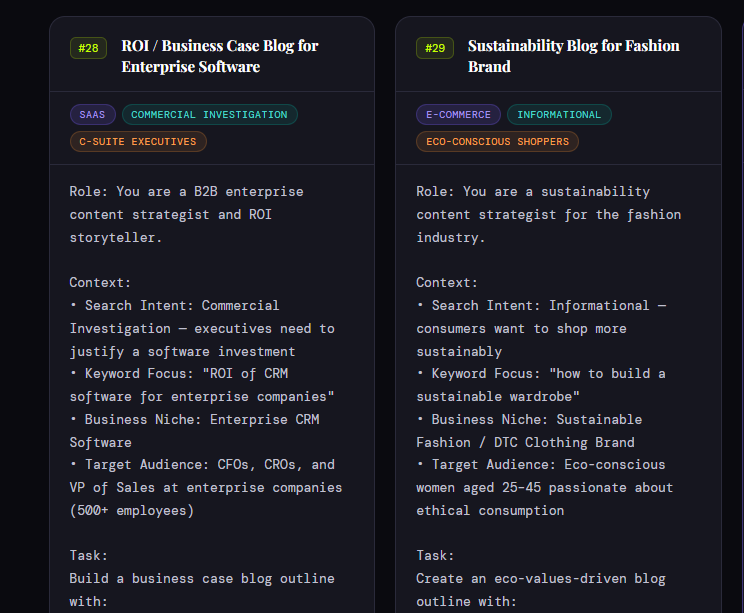This screenshot has width=744, height=613.
Task: Click the #29 prompt number badge
Action: tap(435, 48)
